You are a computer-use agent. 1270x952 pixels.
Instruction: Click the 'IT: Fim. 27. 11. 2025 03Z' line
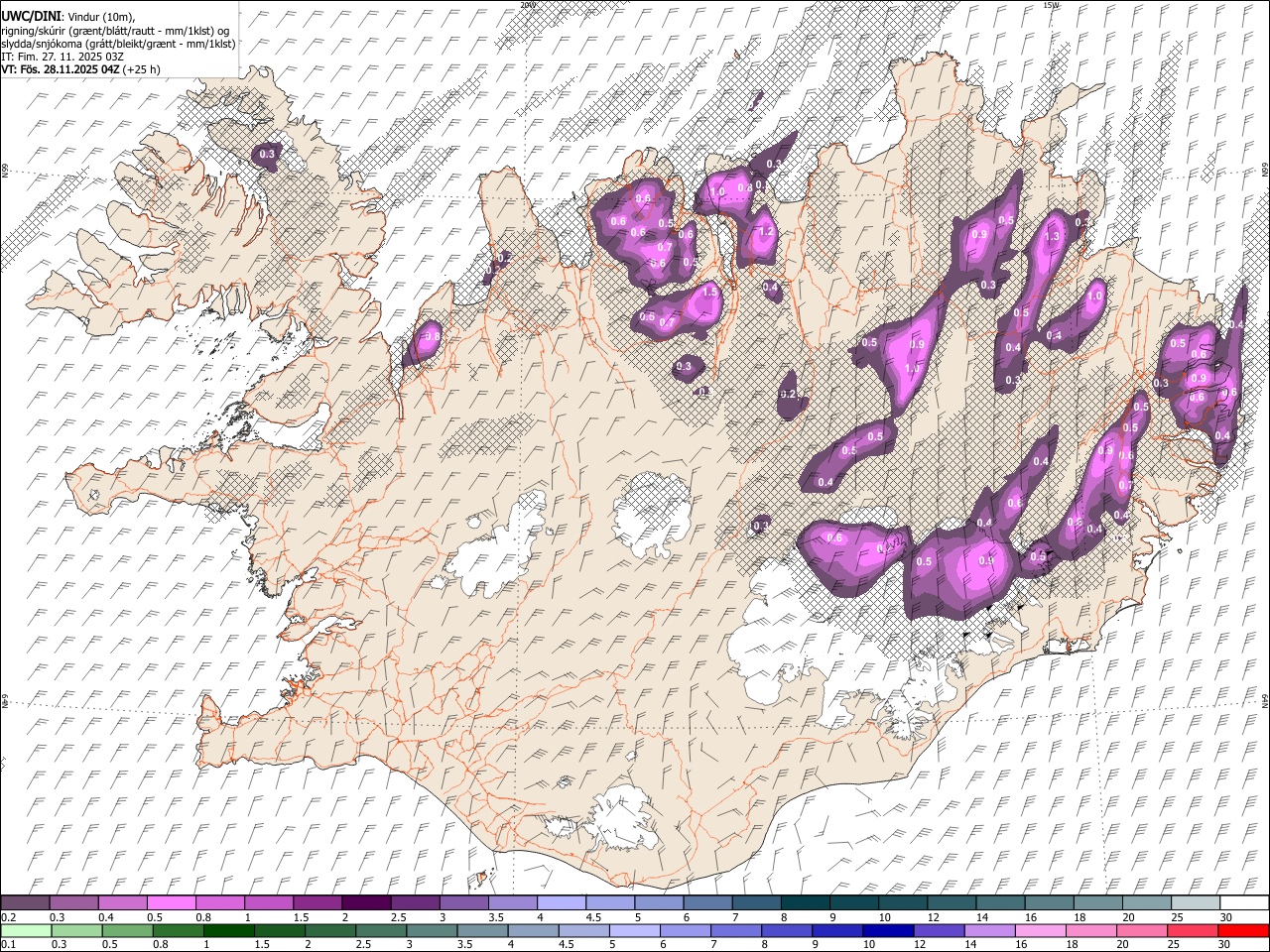62,57
